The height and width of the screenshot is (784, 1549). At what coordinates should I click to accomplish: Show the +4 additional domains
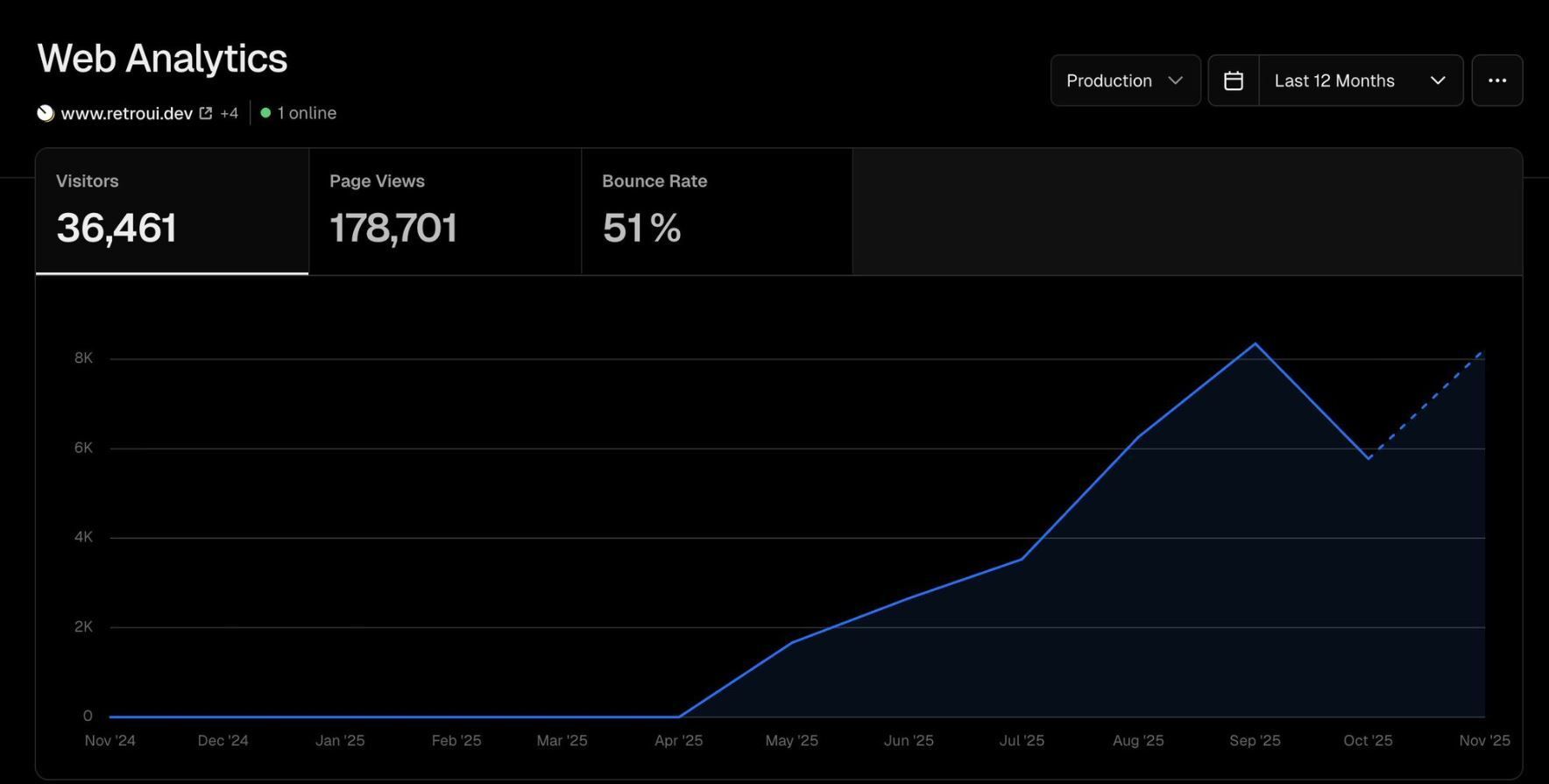click(x=229, y=113)
